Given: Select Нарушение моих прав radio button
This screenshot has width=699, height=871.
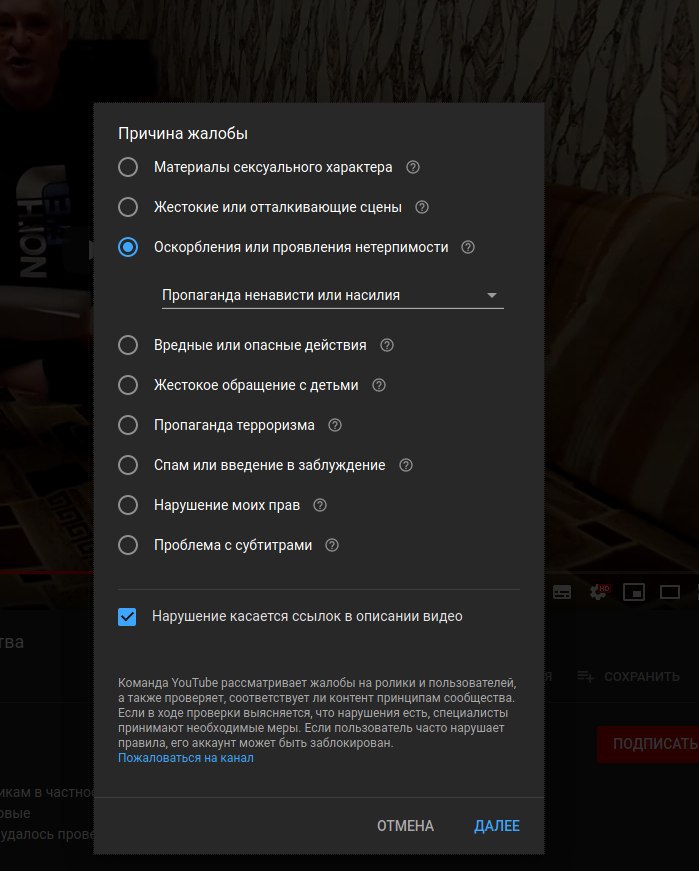Looking at the screenshot, I should [x=128, y=505].
